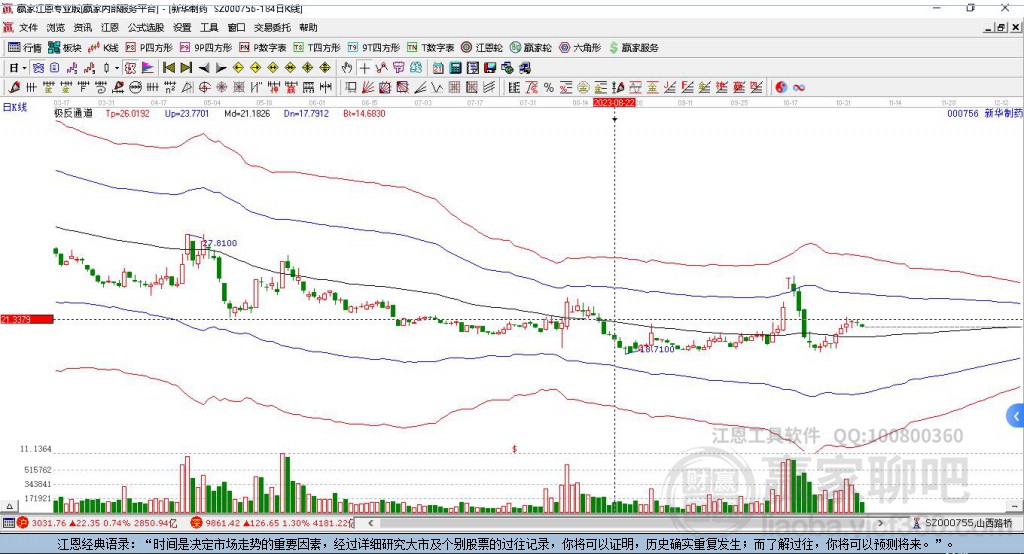
Task: Toggle the crosshair cursor tool
Action: pyautogui.click(x=364, y=68)
